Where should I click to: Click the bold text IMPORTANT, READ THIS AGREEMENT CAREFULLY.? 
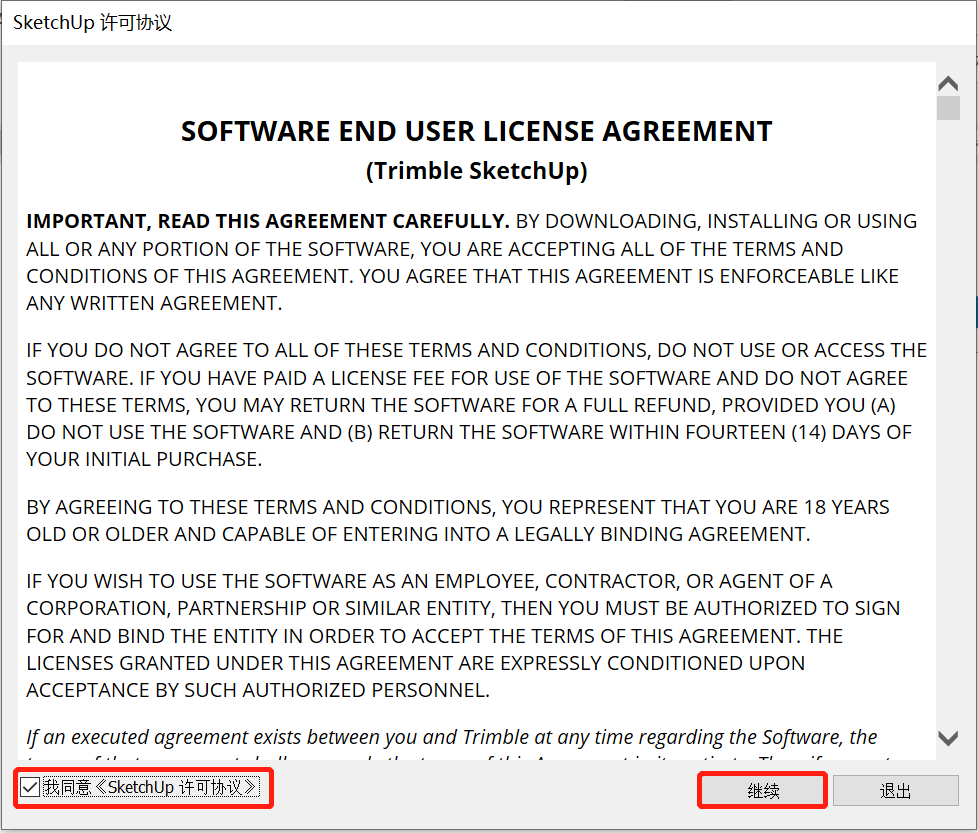point(268,221)
